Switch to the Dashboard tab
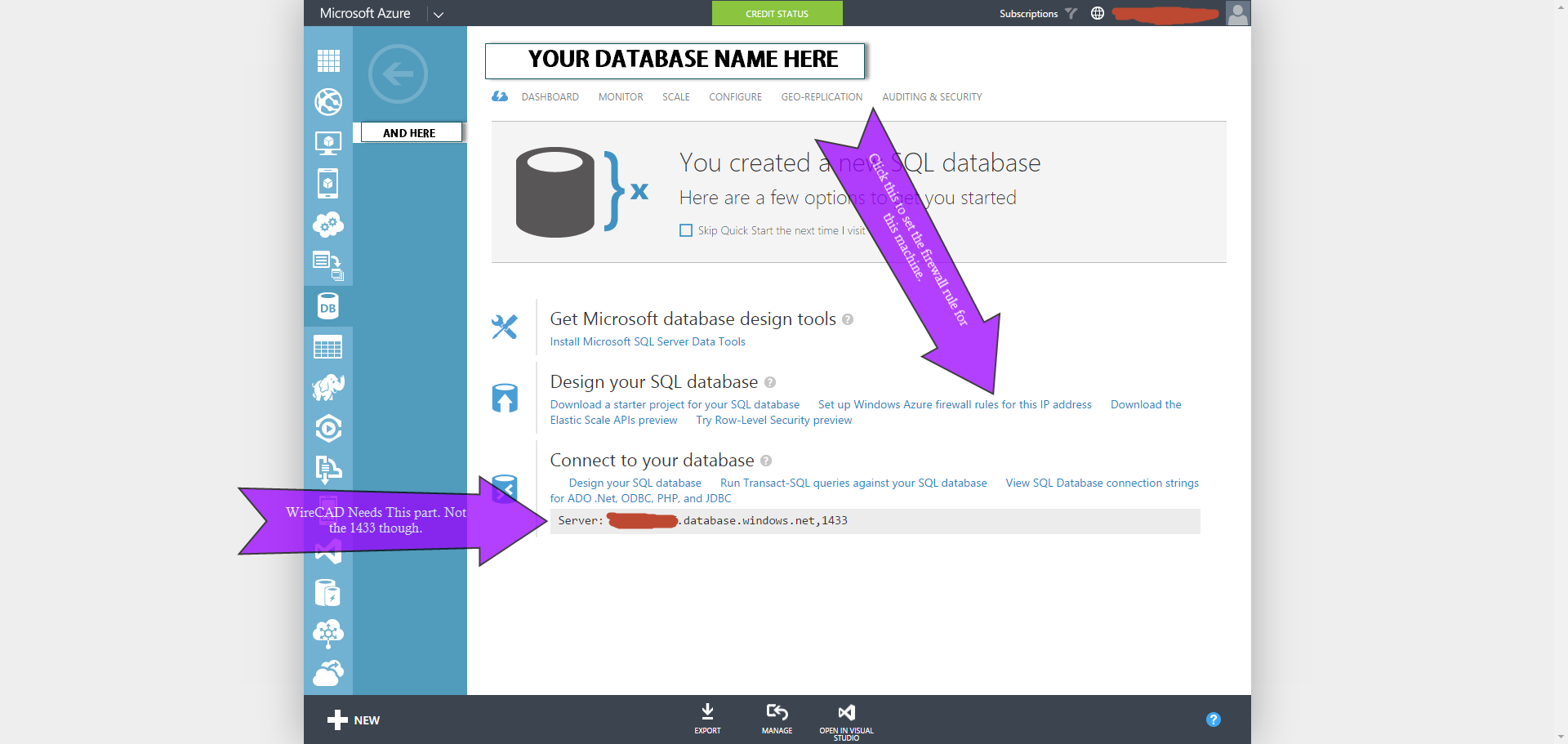This screenshot has width=1568, height=744. tap(550, 96)
